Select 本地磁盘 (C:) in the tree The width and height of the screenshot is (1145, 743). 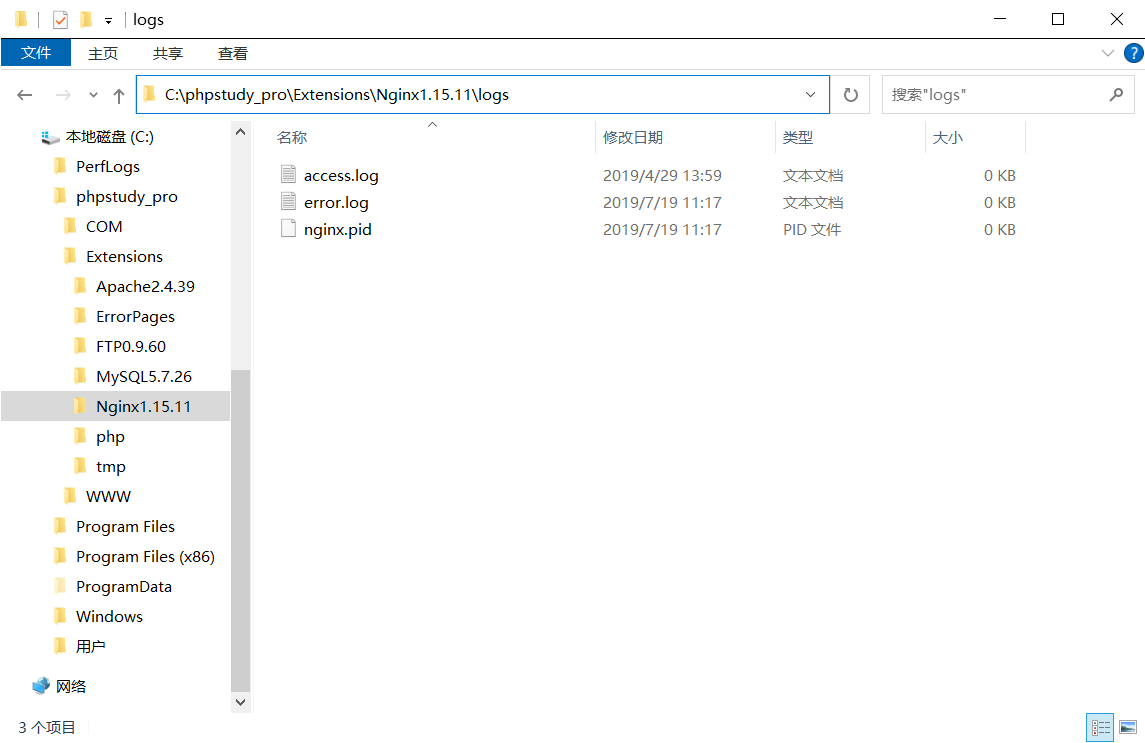pyautogui.click(x=110, y=137)
